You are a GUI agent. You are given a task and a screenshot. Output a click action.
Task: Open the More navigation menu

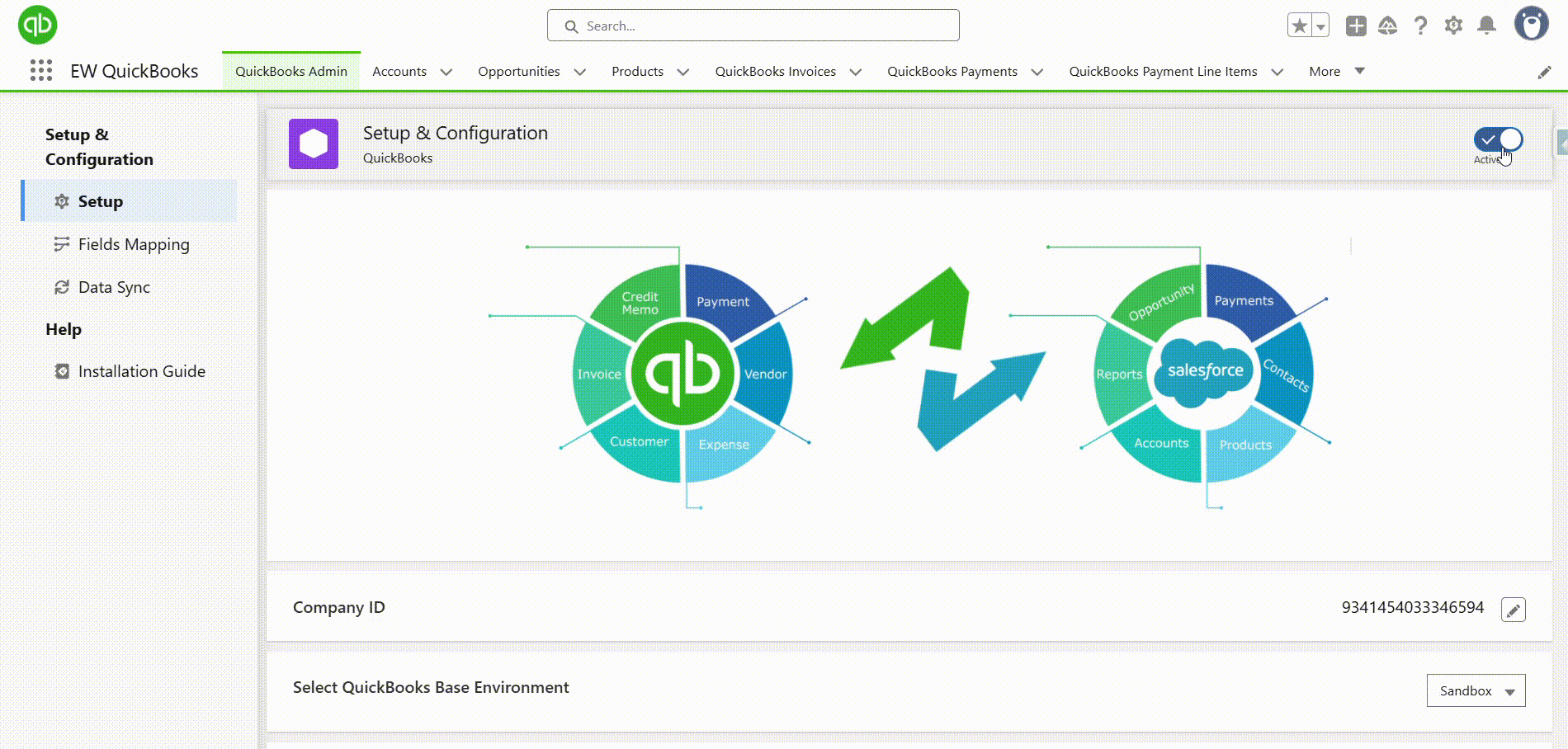click(1336, 72)
